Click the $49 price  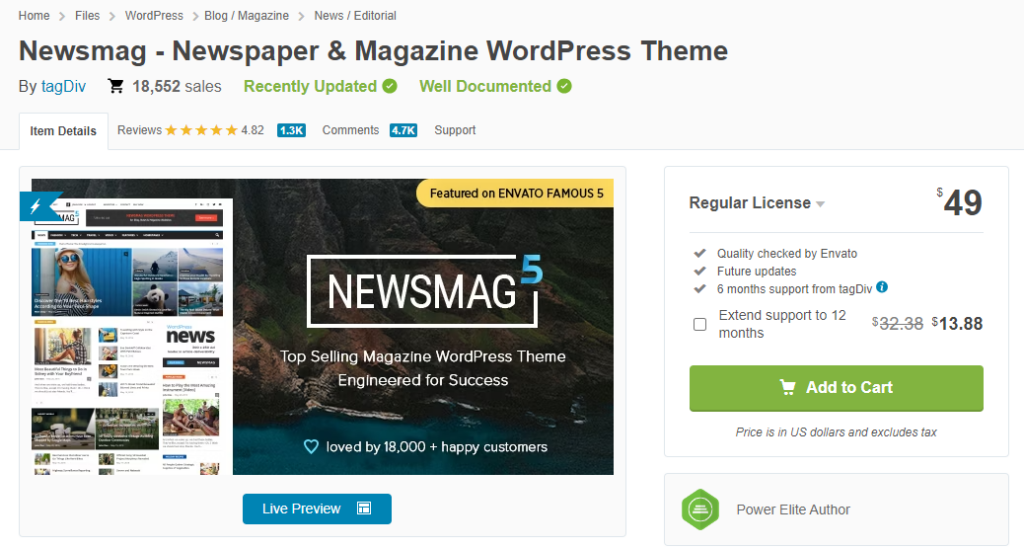point(959,202)
